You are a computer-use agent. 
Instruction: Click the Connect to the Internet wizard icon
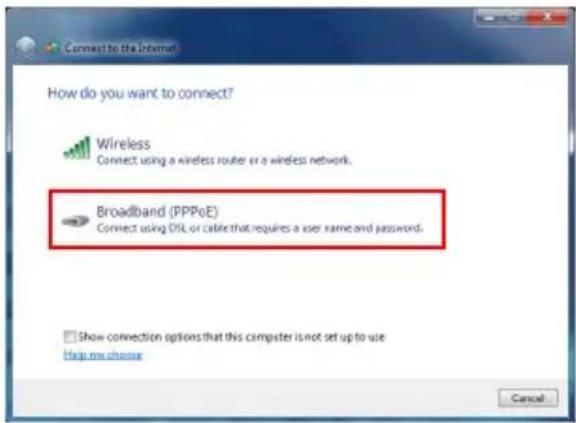(x=52, y=47)
